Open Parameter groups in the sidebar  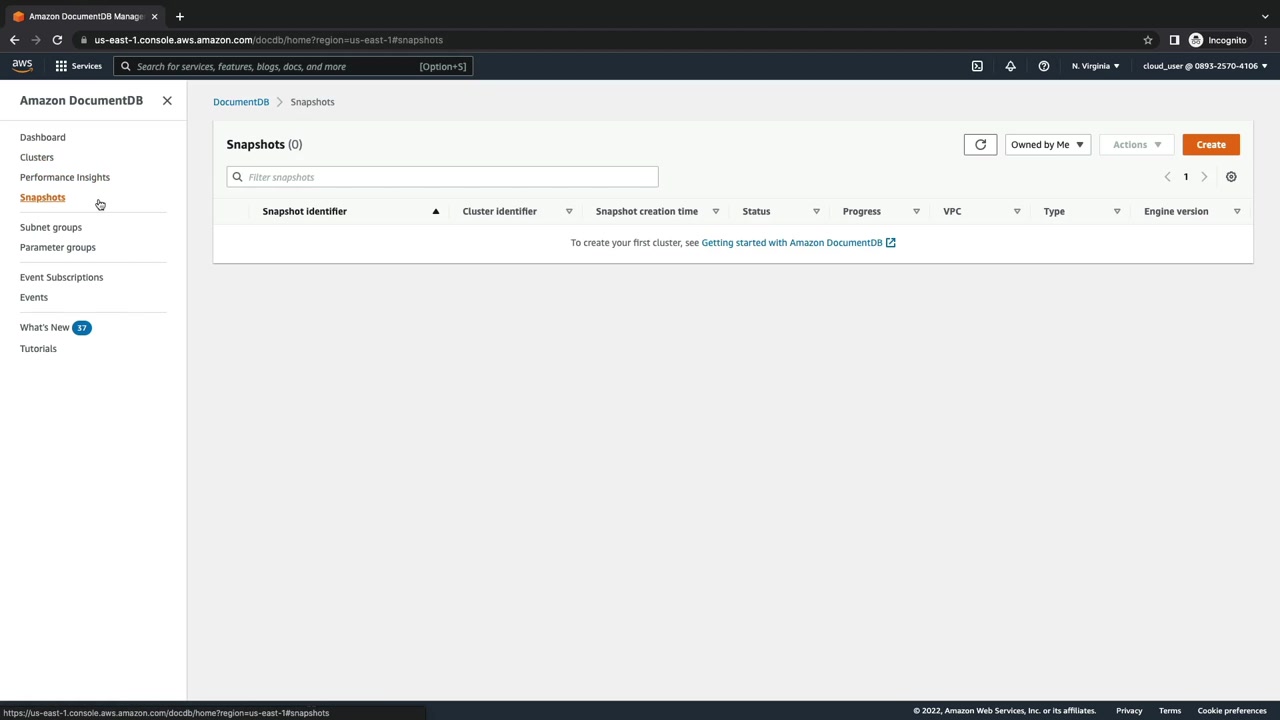point(58,247)
